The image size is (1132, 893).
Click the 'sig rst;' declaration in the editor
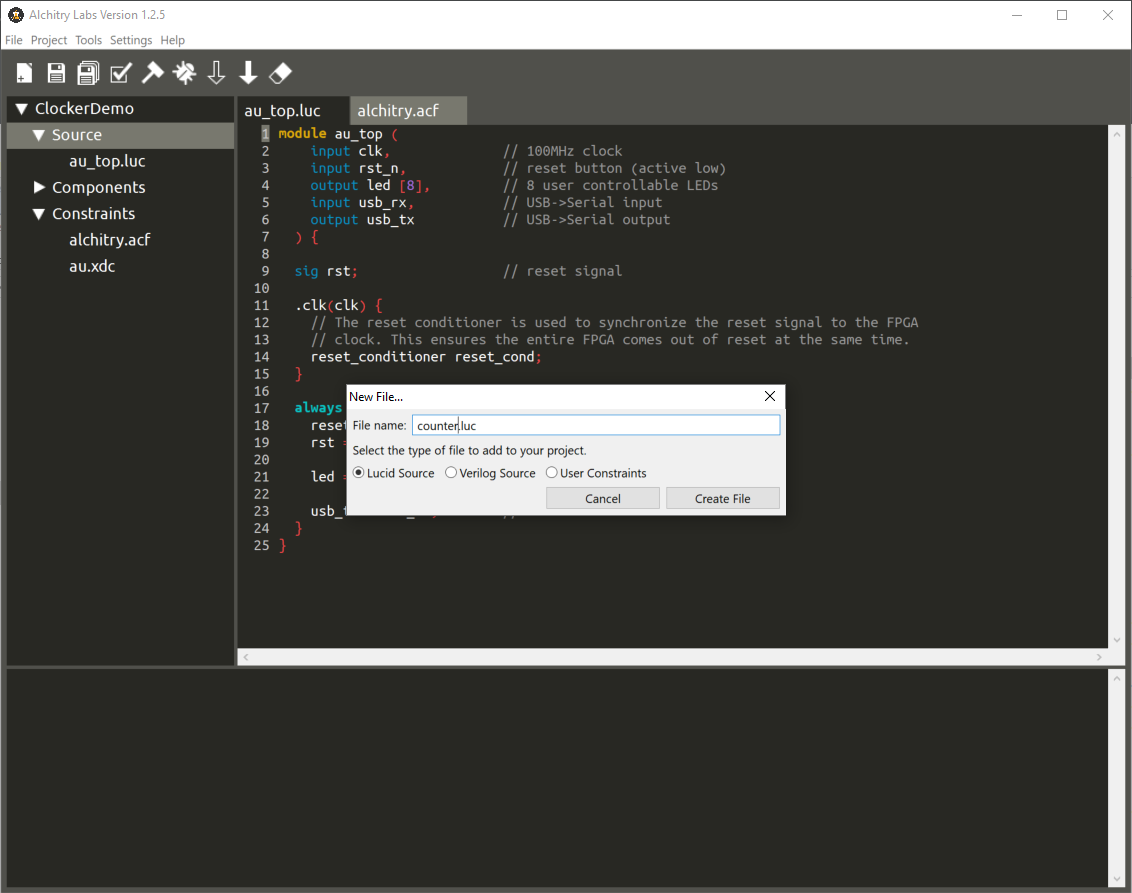pos(326,271)
